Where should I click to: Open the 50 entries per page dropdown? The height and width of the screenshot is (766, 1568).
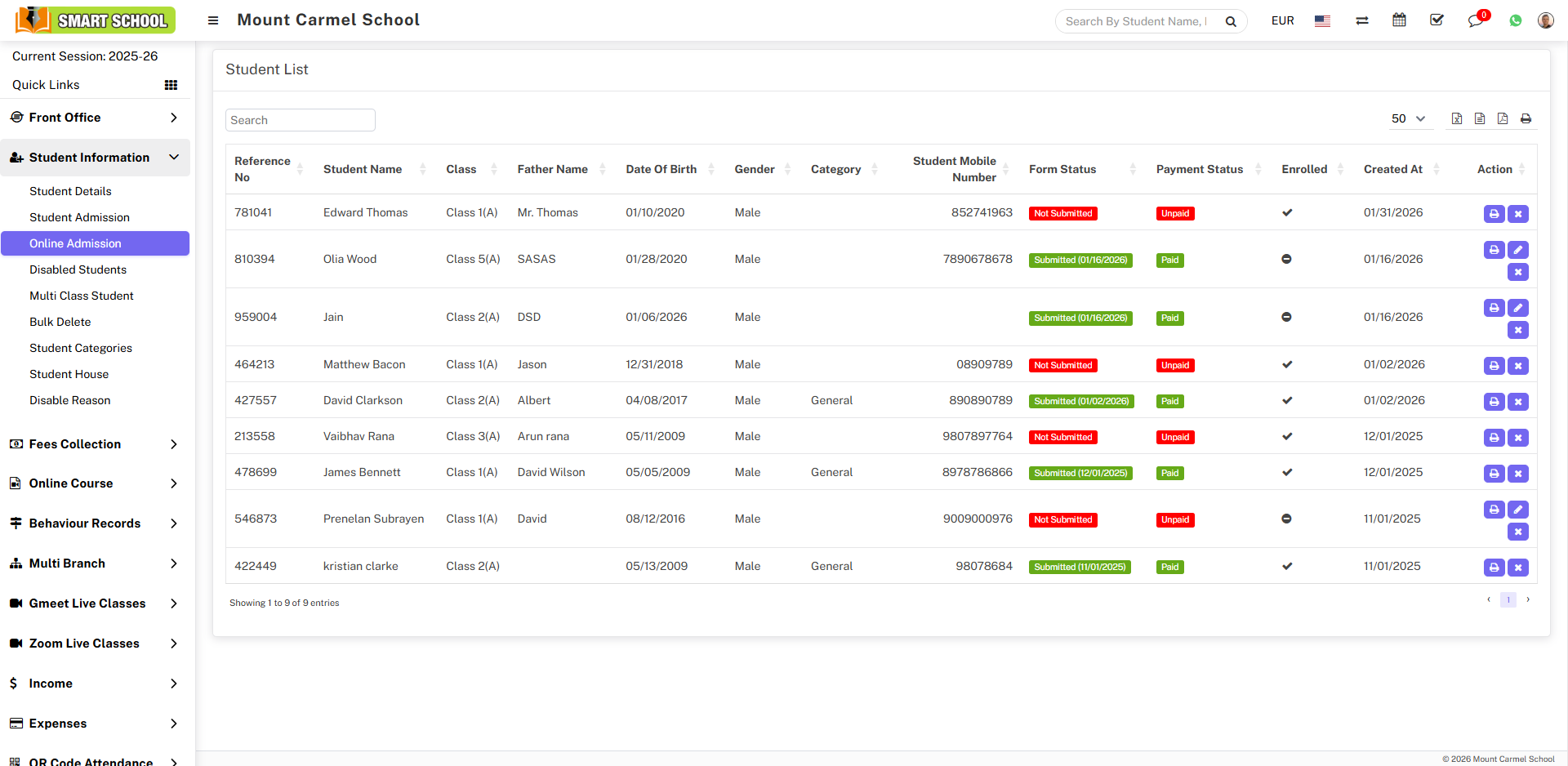tap(1408, 119)
